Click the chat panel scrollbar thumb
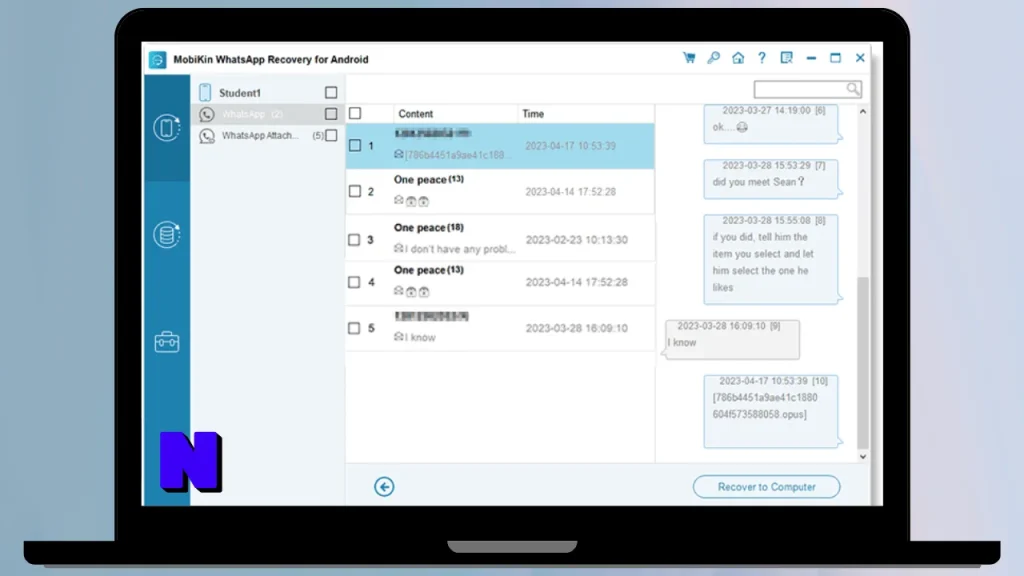 [x=863, y=362]
